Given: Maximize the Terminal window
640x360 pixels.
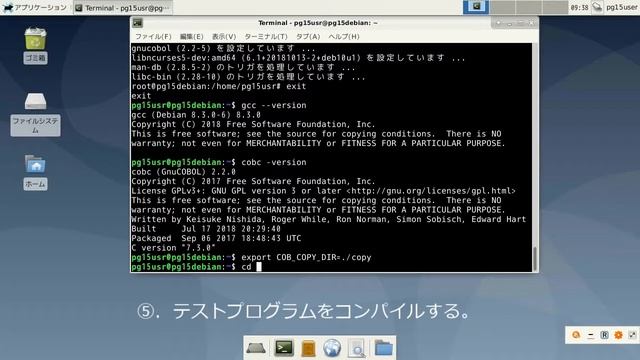Looking at the screenshot, I should pyautogui.click(x=520, y=23).
